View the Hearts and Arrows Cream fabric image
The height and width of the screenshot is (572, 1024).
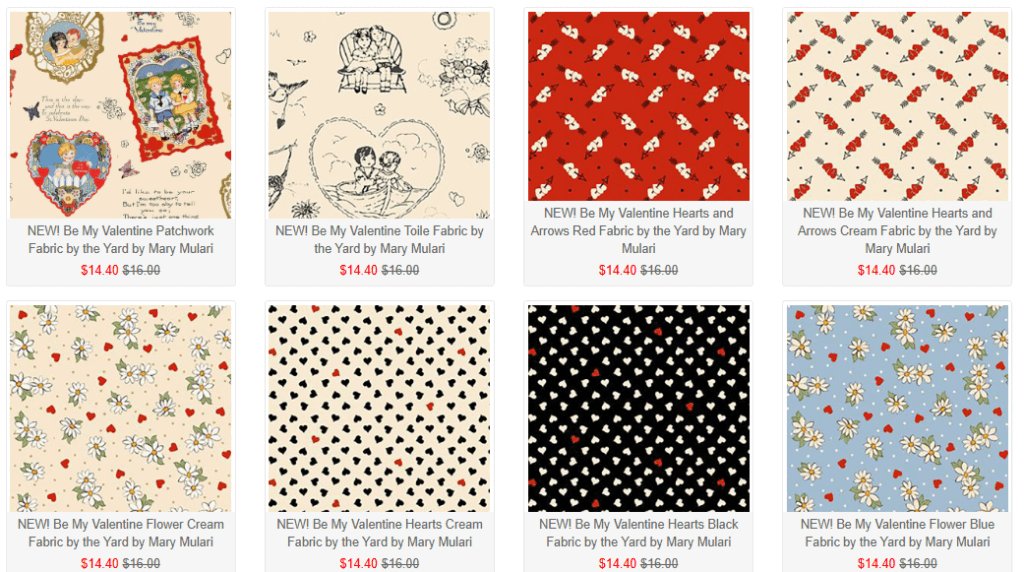(897, 106)
